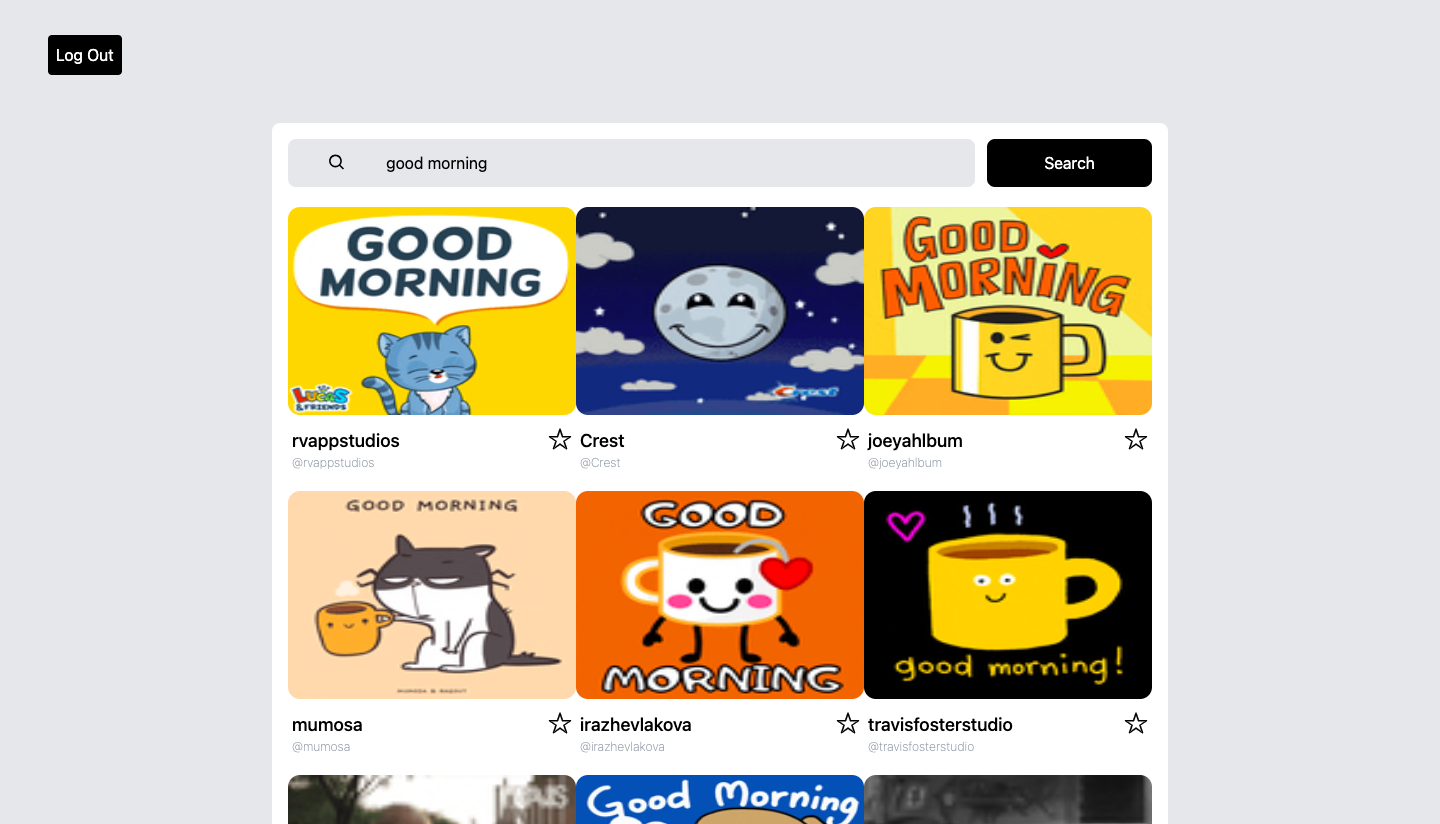This screenshot has width=1440, height=824.
Task: Open the @joeyahlbum profile link
Action: pos(905,462)
